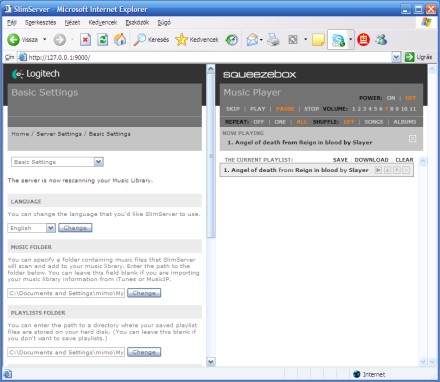
Task: Turn player power OFF
Action: pyautogui.click(x=411, y=98)
